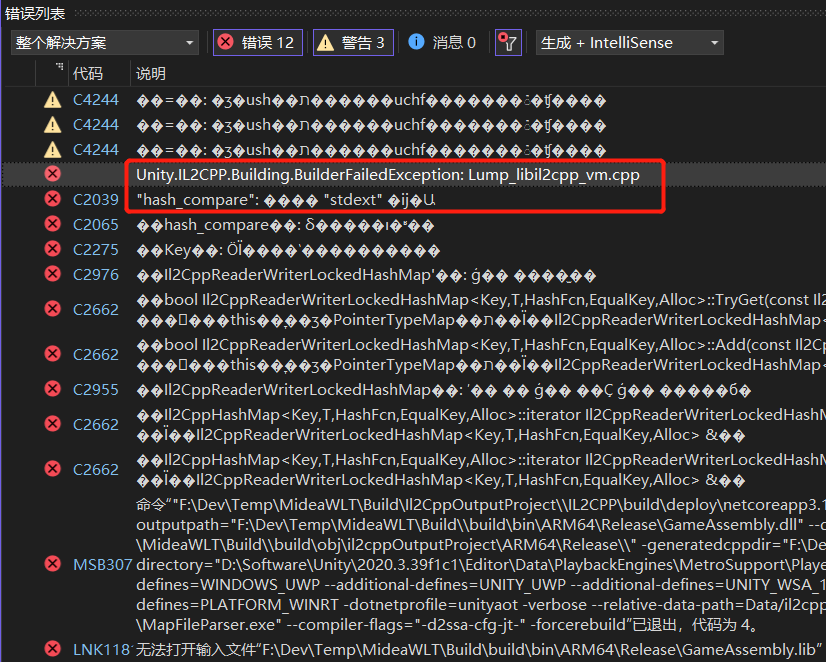Toggle the 错误 12 errors filter

[x=256, y=43]
